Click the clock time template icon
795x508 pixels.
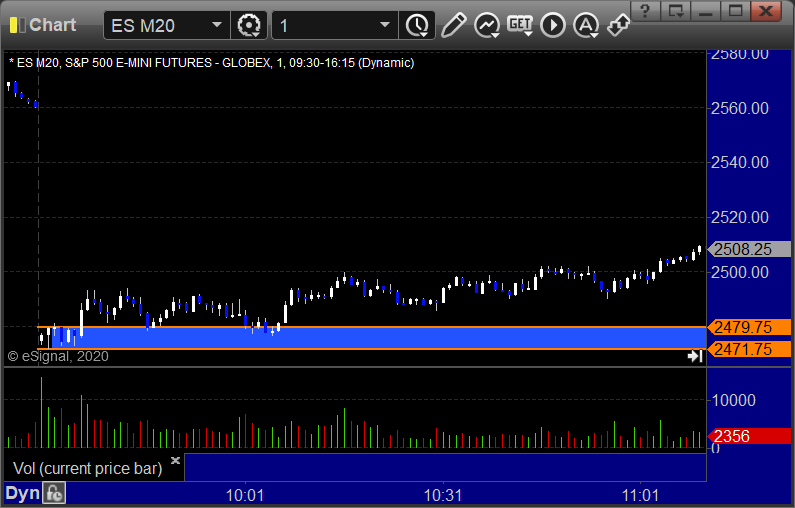pyautogui.click(x=416, y=25)
